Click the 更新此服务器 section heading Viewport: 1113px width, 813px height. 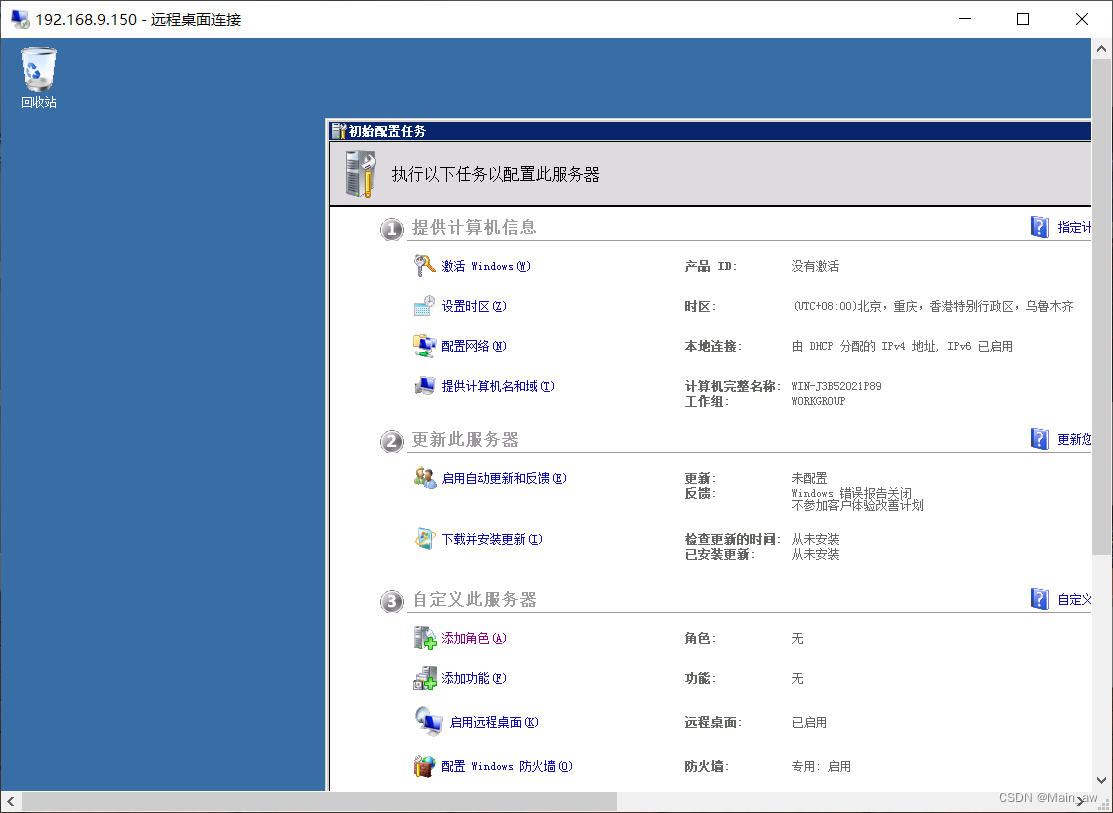[465, 440]
